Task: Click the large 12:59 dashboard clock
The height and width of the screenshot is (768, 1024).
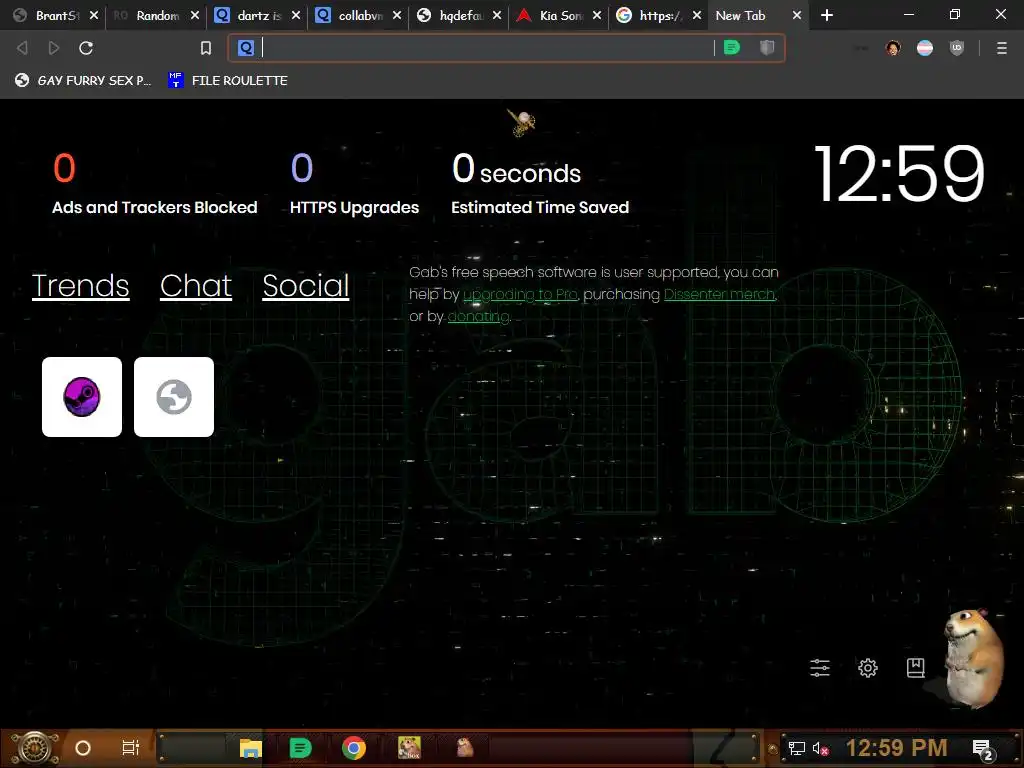Action: (x=900, y=174)
